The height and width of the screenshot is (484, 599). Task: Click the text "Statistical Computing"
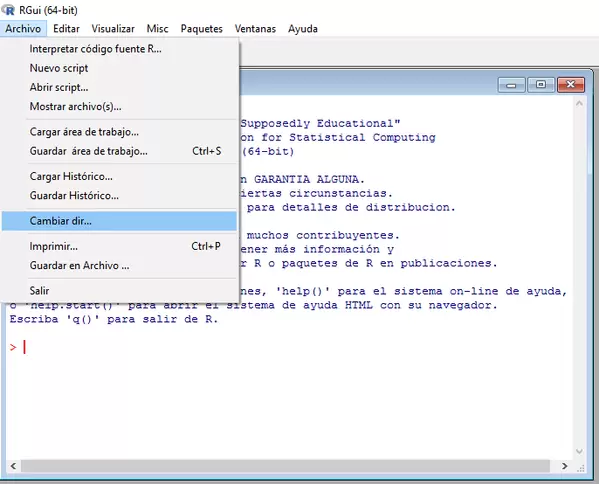[362, 138]
